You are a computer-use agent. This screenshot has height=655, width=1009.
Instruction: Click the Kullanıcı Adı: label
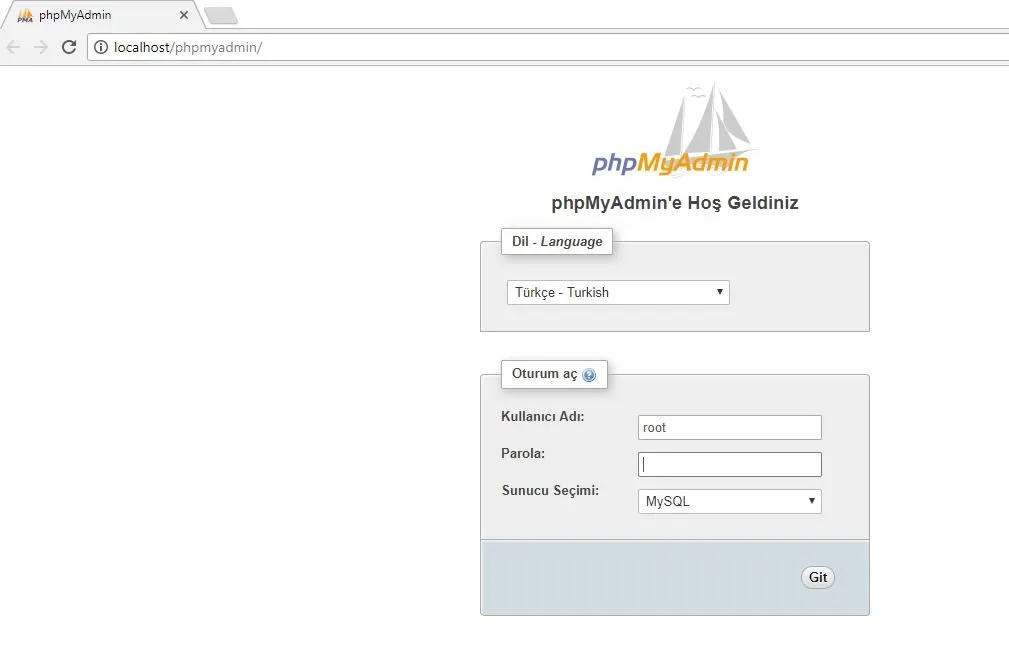(x=542, y=416)
